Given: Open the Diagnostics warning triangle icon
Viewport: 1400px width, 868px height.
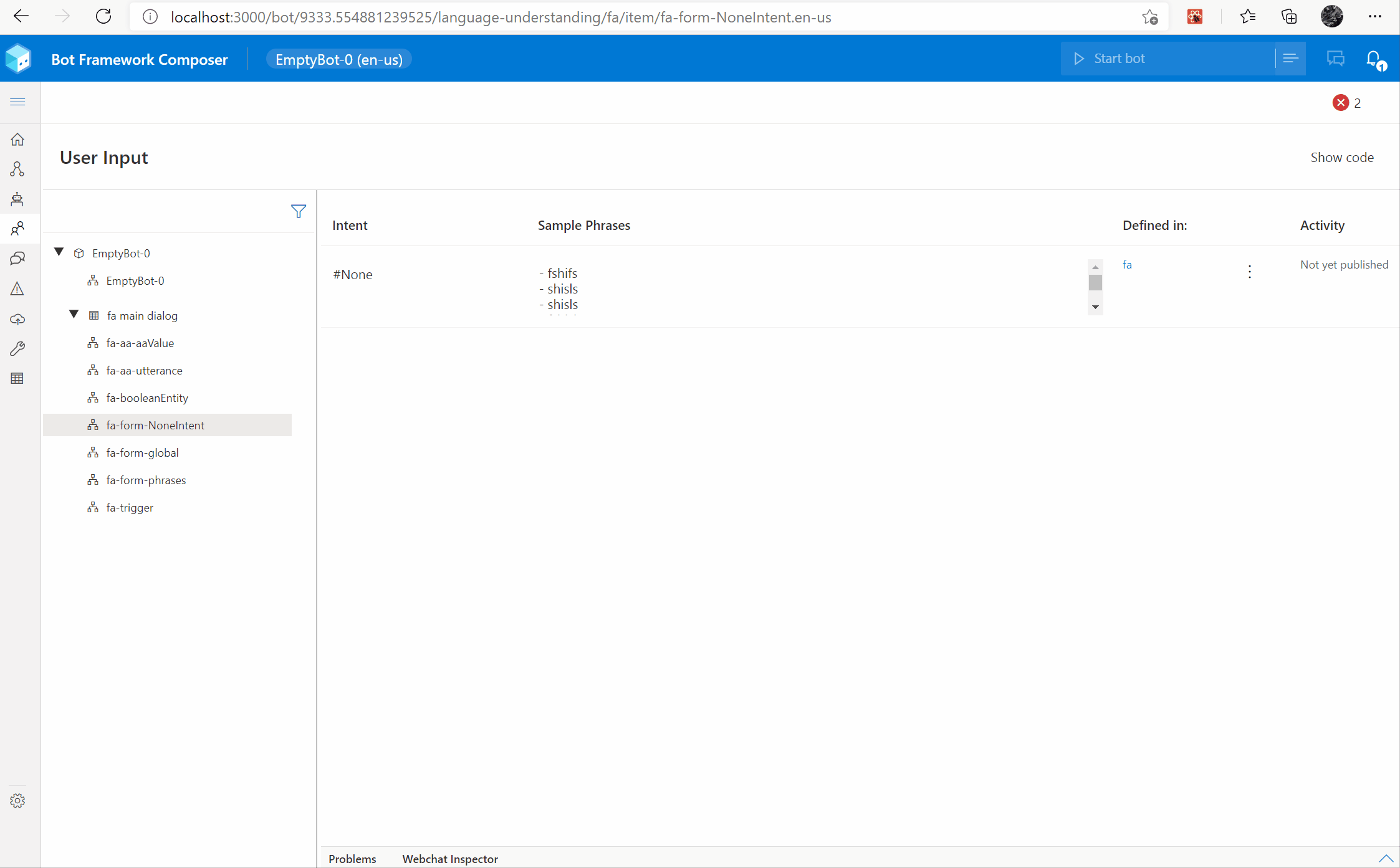Looking at the screenshot, I should click(17, 289).
